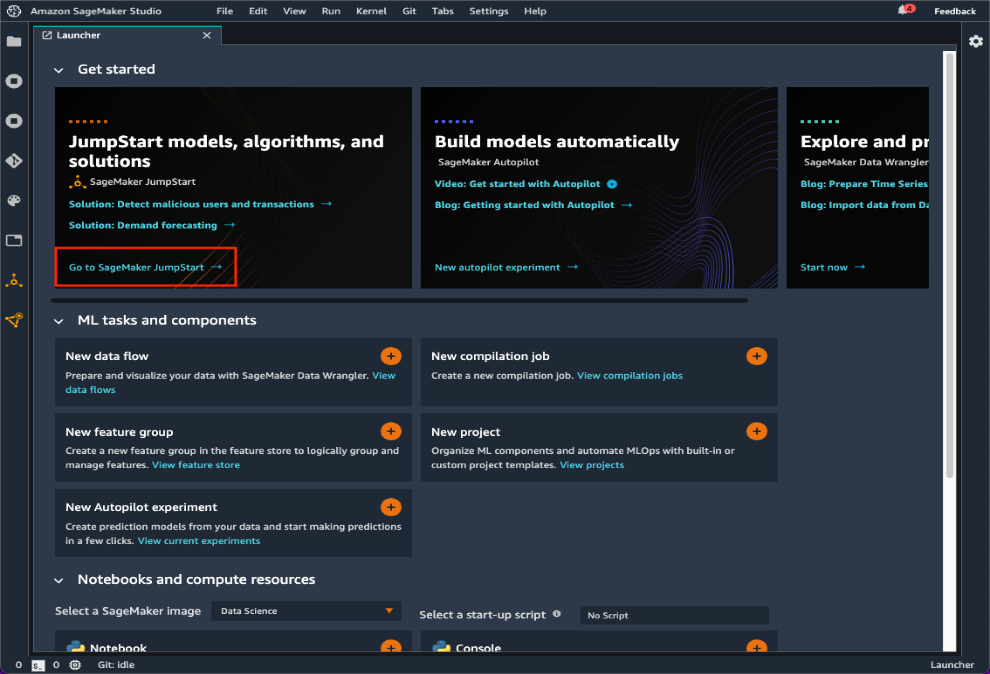Click the Amazon SageMaker Studio home icon
Viewport: 990px width, 674px height.
tap(14, 11)
